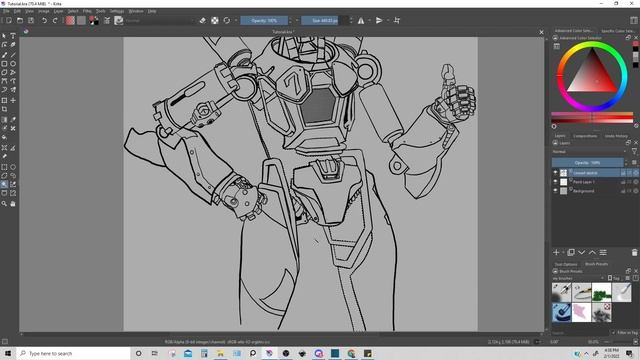Switch to the Undo History tab
Image resolution: width=640 pixels, height=360 pixels.
click(616, 136)
